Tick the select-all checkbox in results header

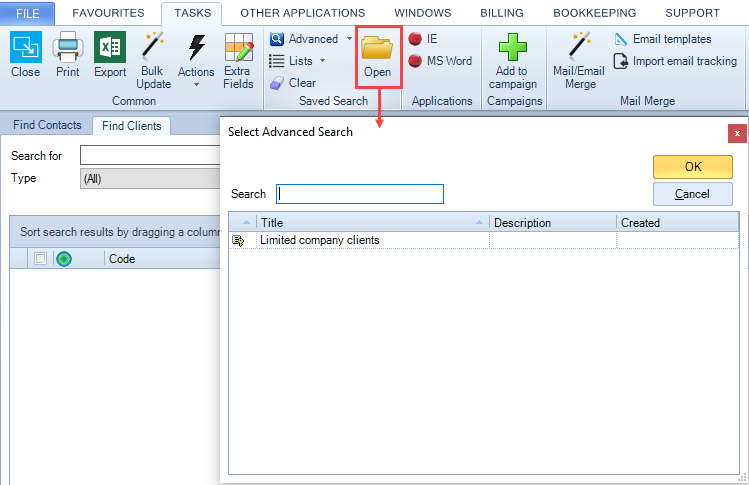point(41,259)
